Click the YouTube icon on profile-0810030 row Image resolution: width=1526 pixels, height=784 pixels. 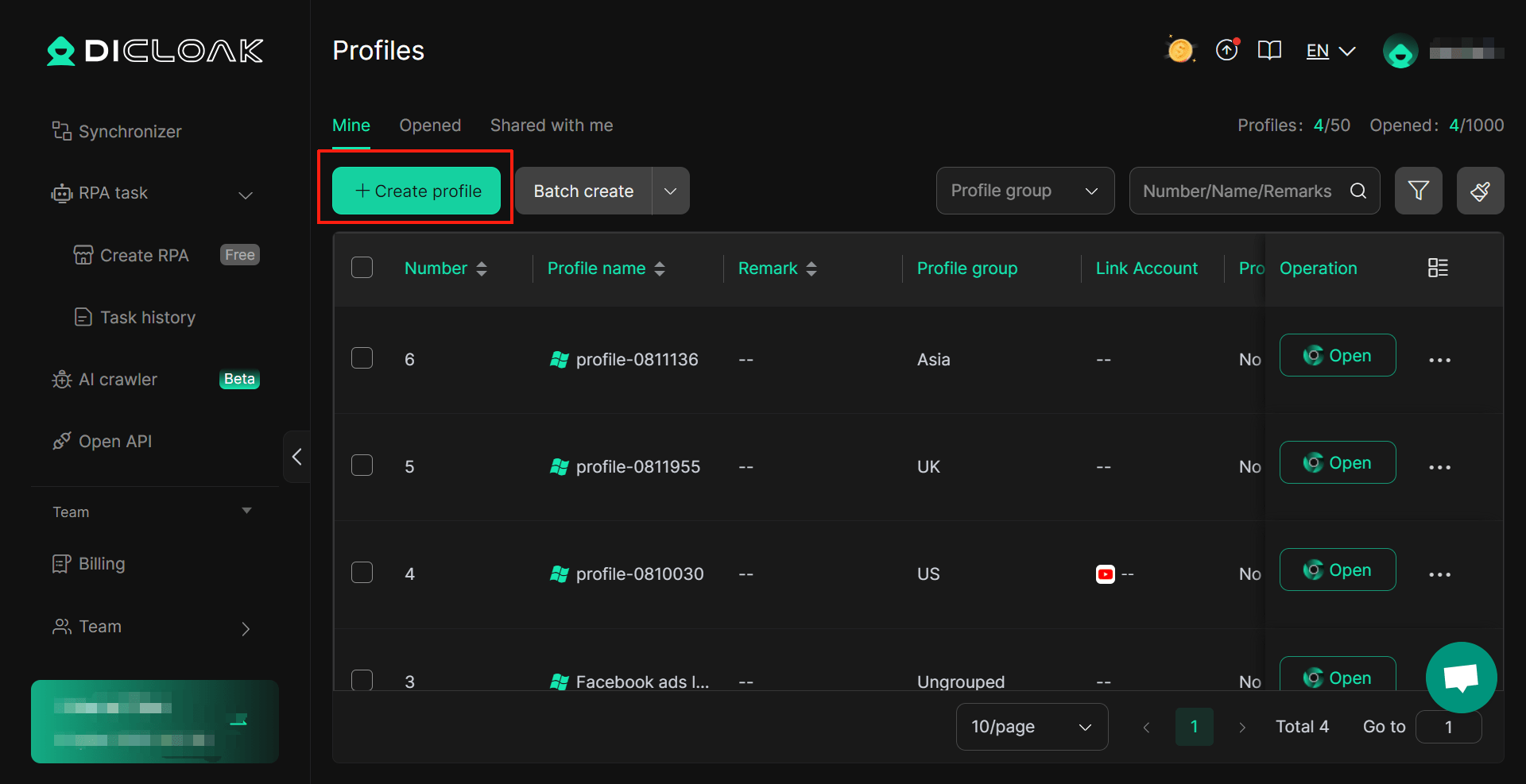click(1105, 574)
